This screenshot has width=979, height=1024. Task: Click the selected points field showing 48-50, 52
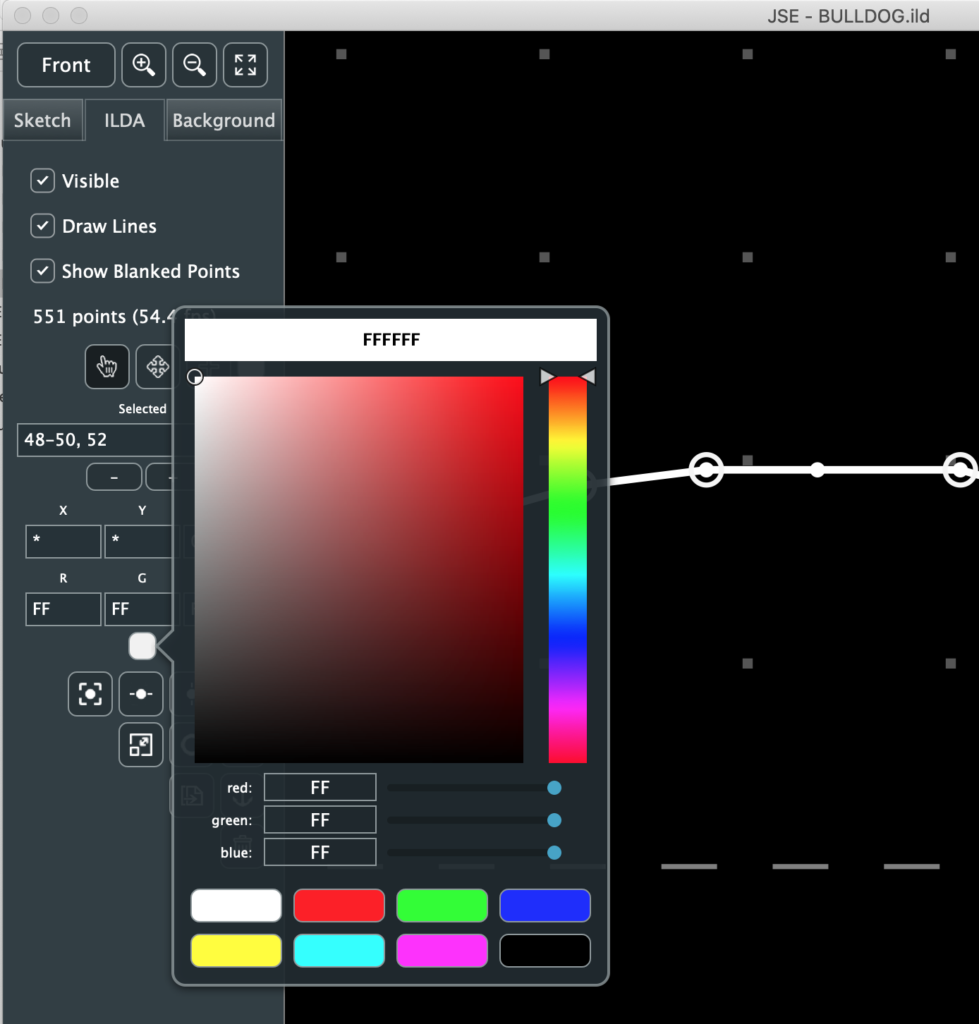tap(96, 440)
